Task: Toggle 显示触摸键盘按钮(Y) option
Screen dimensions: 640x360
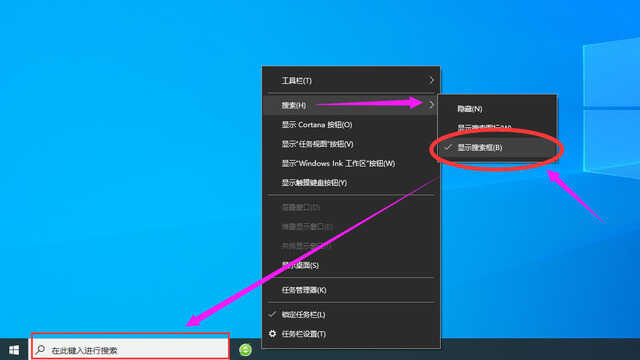Action: coord(351,182)
